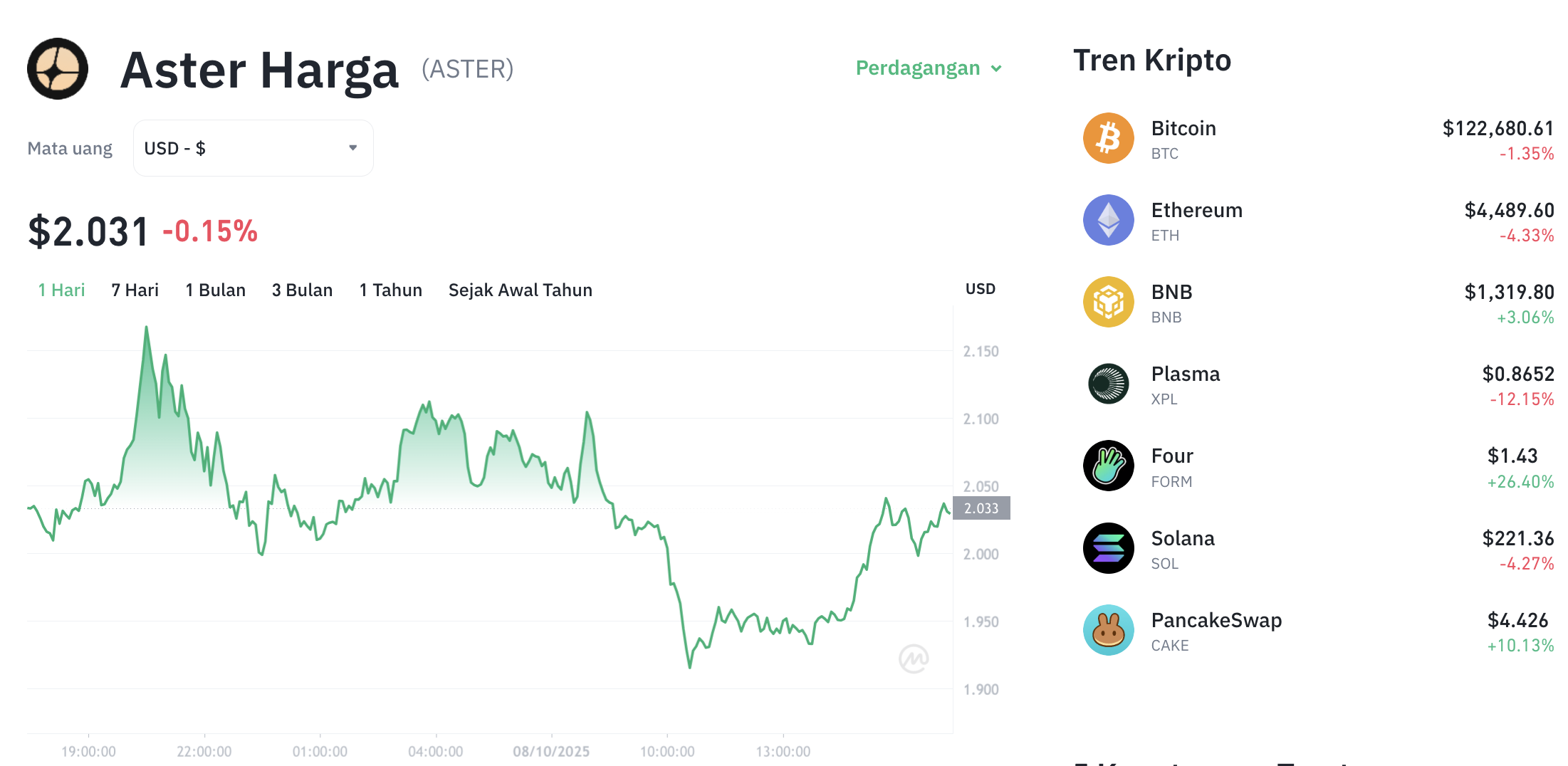The height and width of the screenshot is (766, 1568).
Task: Click the Four FORM hand icon
Action: pos(1108,466)
